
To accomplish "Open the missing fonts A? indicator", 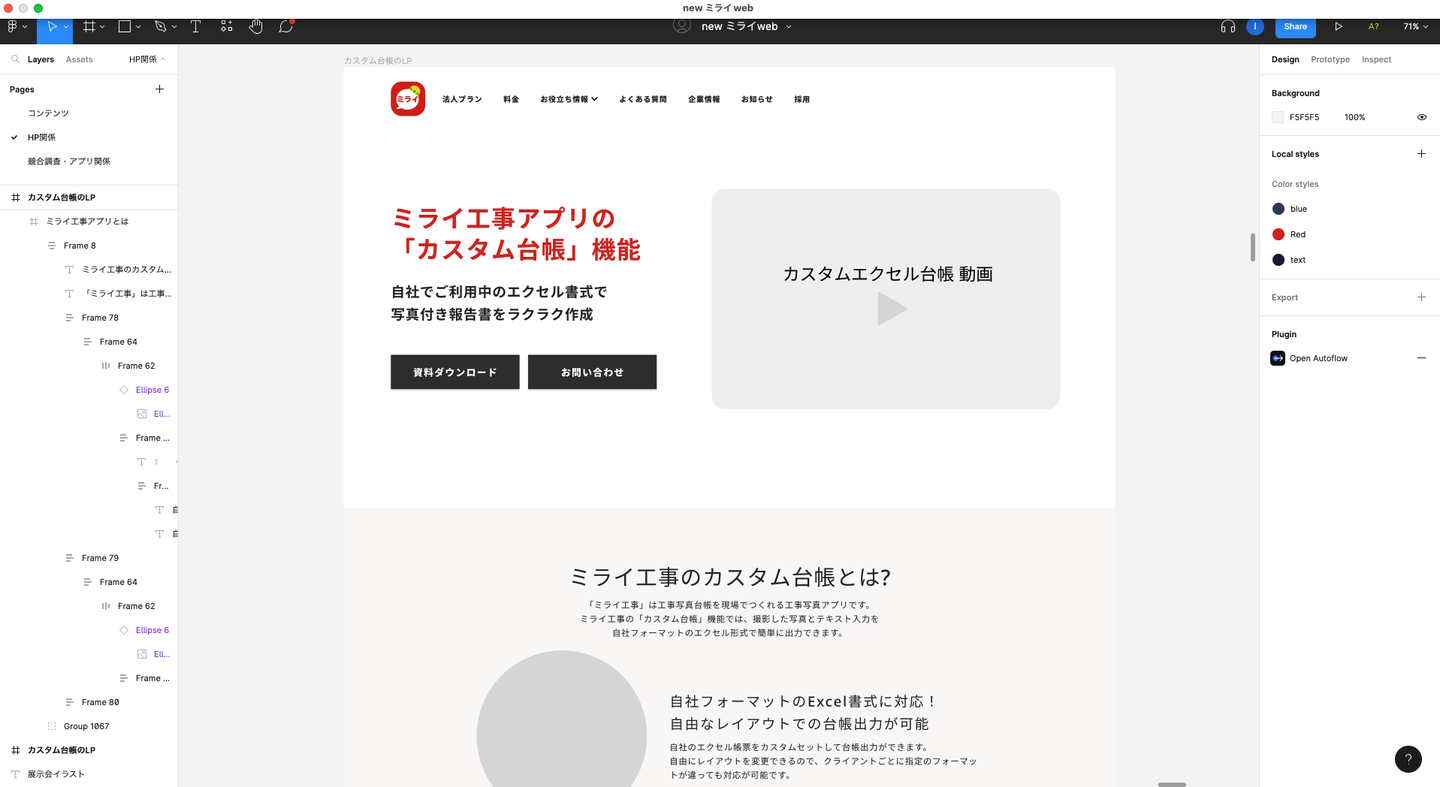I will [x=1373, y=27].
